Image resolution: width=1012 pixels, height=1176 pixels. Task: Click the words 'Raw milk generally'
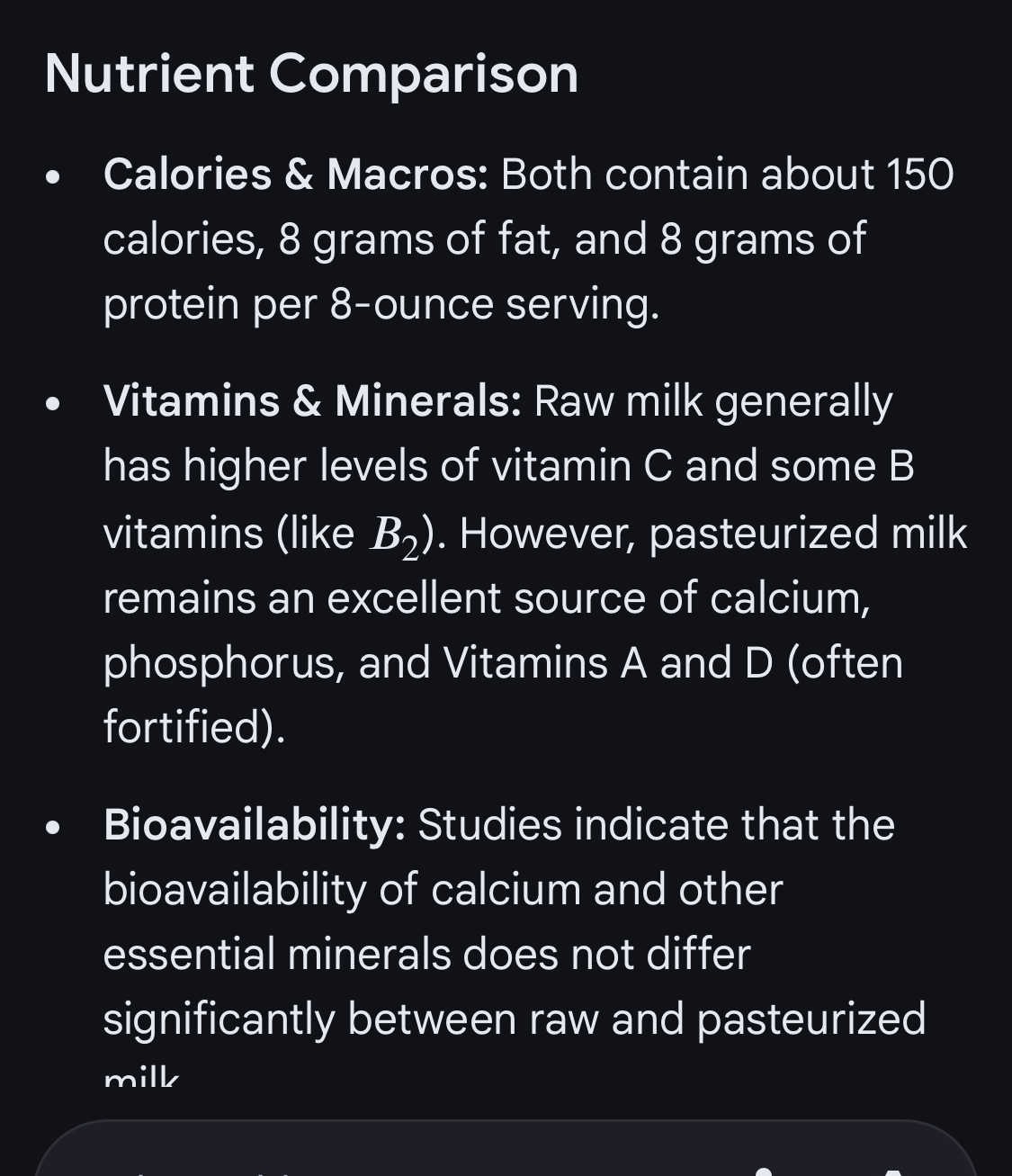(x=712, y=400)
